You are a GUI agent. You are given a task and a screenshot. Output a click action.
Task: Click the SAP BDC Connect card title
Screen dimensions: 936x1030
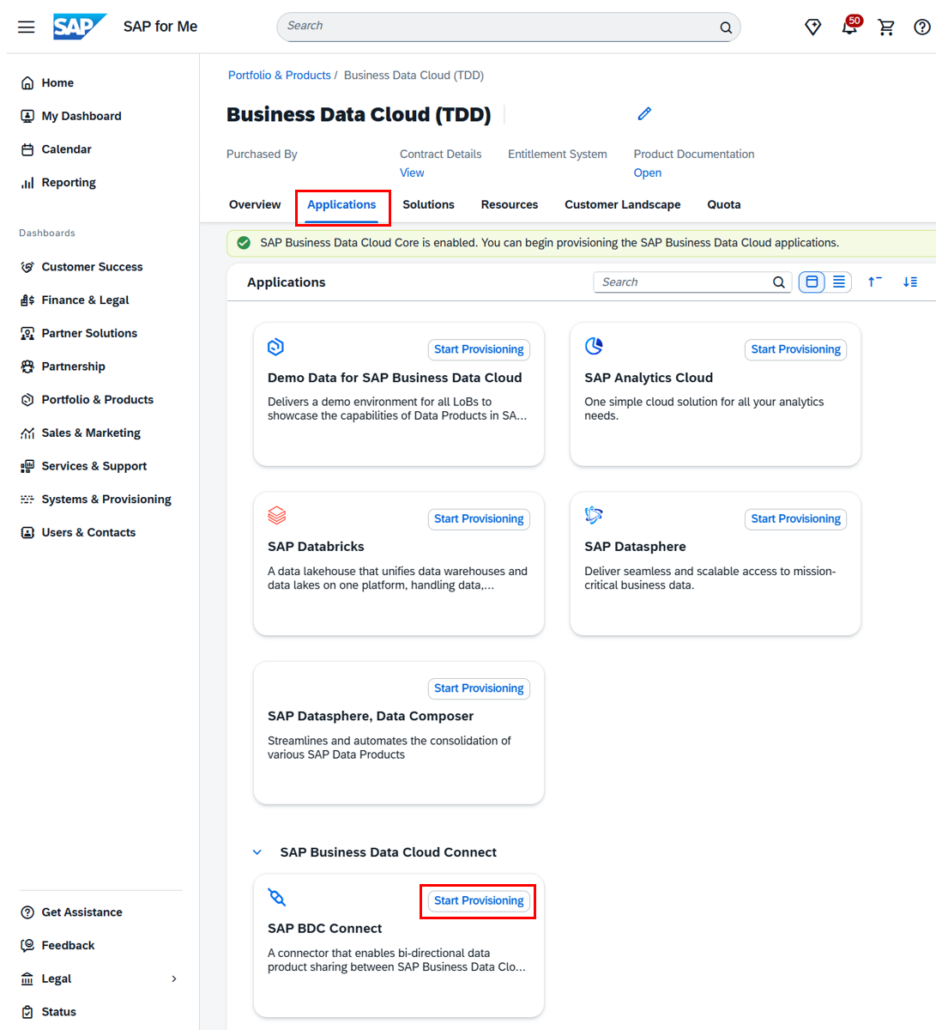(324, 928)
